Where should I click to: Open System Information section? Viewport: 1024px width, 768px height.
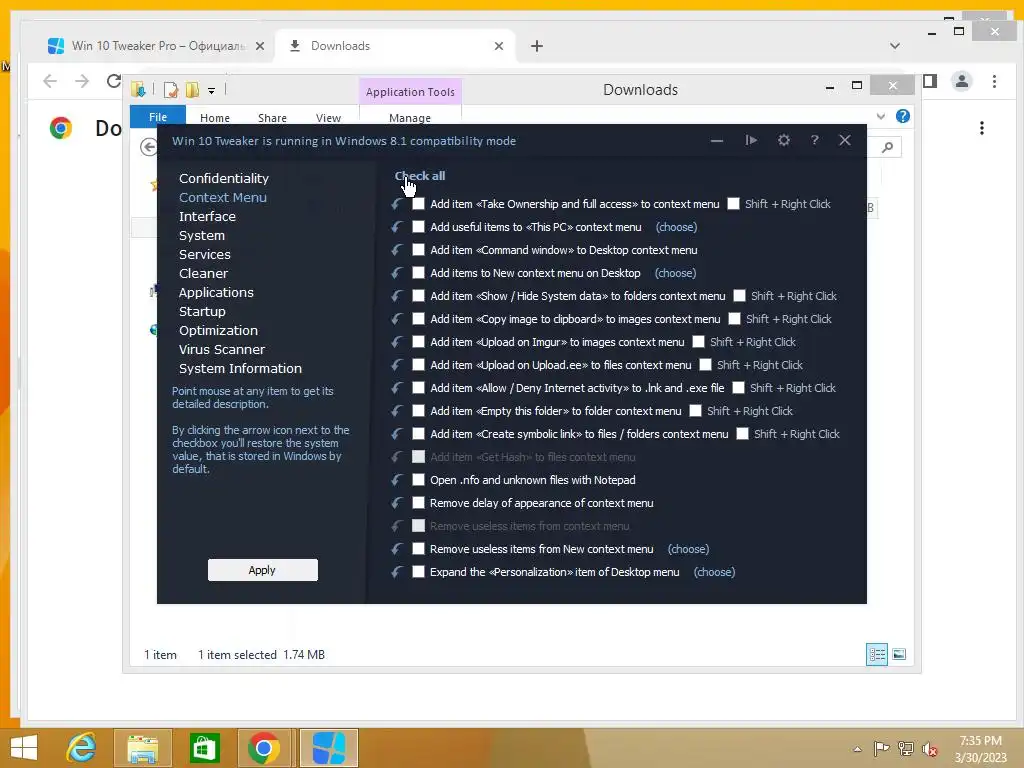240,368
